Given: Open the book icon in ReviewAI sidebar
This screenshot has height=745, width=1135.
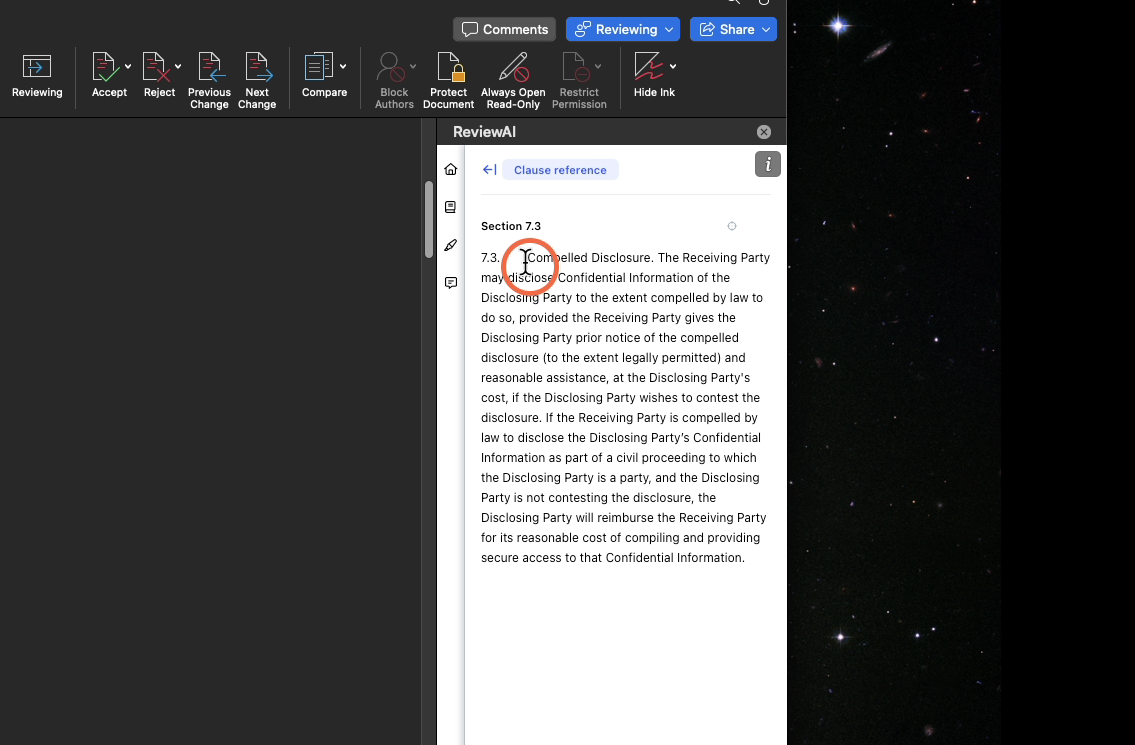Looking at the screenshot, I should click(x=451, y=207).
